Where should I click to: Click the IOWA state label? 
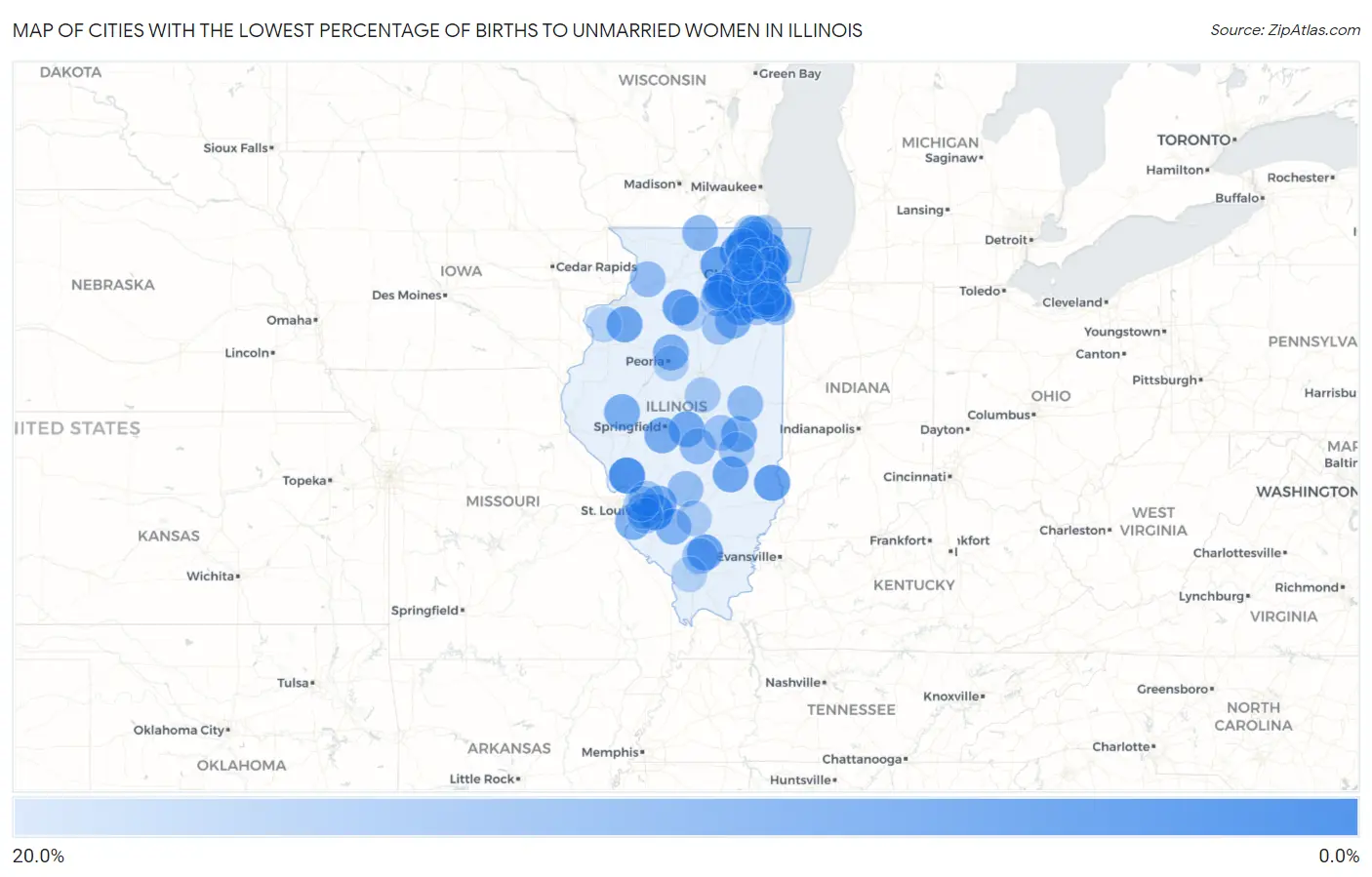tap(461, 270)
